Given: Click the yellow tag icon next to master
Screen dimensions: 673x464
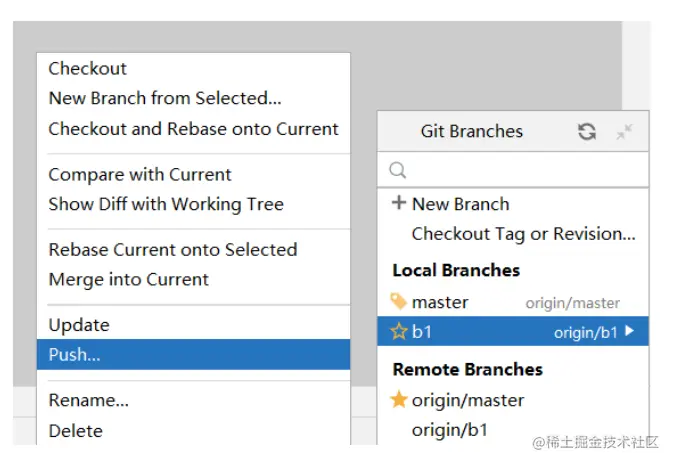Looking at the screenshot, I should [399, 302].
